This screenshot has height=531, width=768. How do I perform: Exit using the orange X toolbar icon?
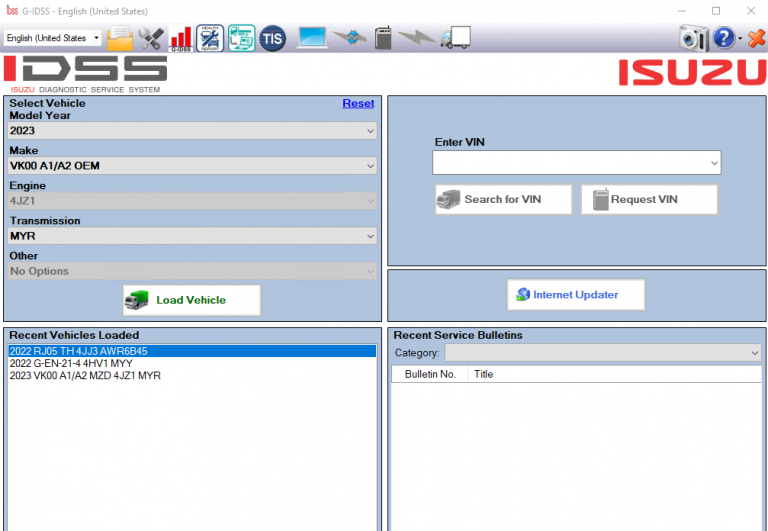click(757, 38)
